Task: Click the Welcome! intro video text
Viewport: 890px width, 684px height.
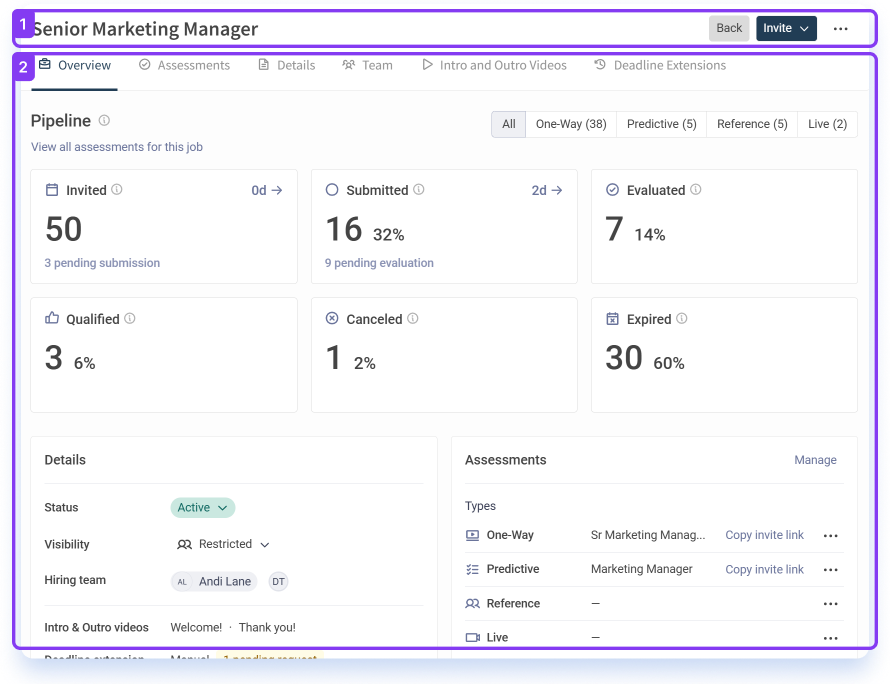Action: pyautogui.click(x=196, y=627)
